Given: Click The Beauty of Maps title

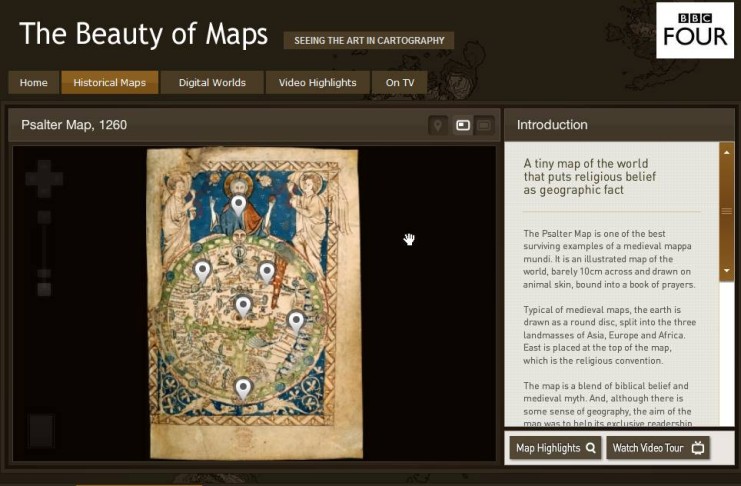Looking at the screenshot, I should point(144,34).
